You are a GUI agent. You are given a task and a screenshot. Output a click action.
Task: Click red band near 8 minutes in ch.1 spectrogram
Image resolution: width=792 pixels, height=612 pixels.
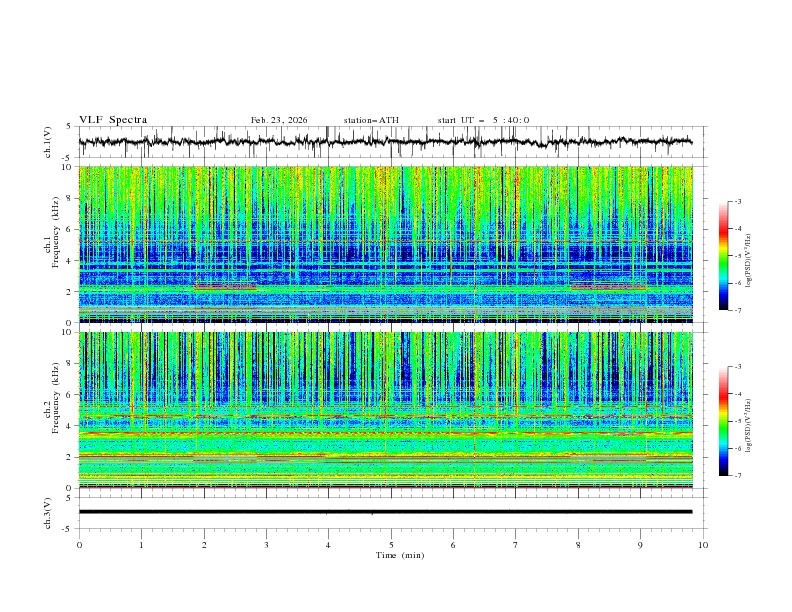607,287
